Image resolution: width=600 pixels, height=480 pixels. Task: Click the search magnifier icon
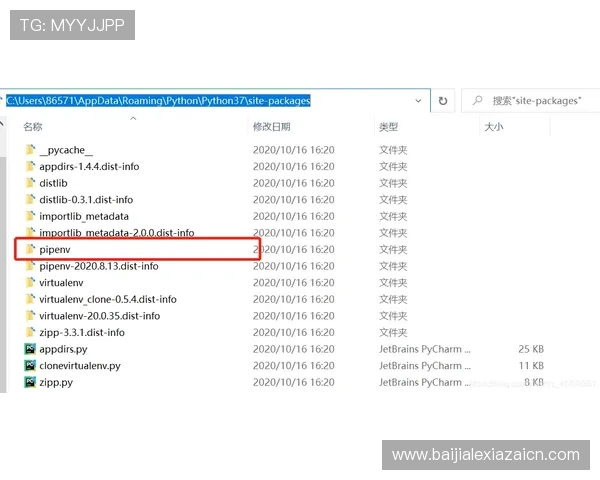click(x=477, y=101)
